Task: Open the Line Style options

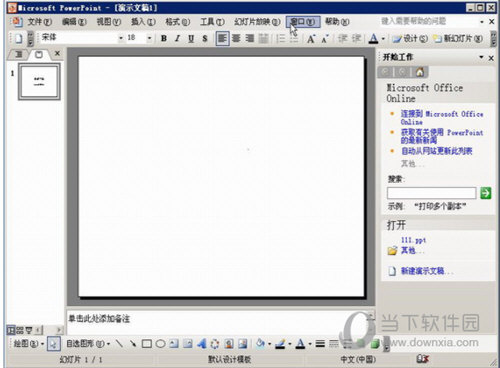Action: [x=320, y=343]
